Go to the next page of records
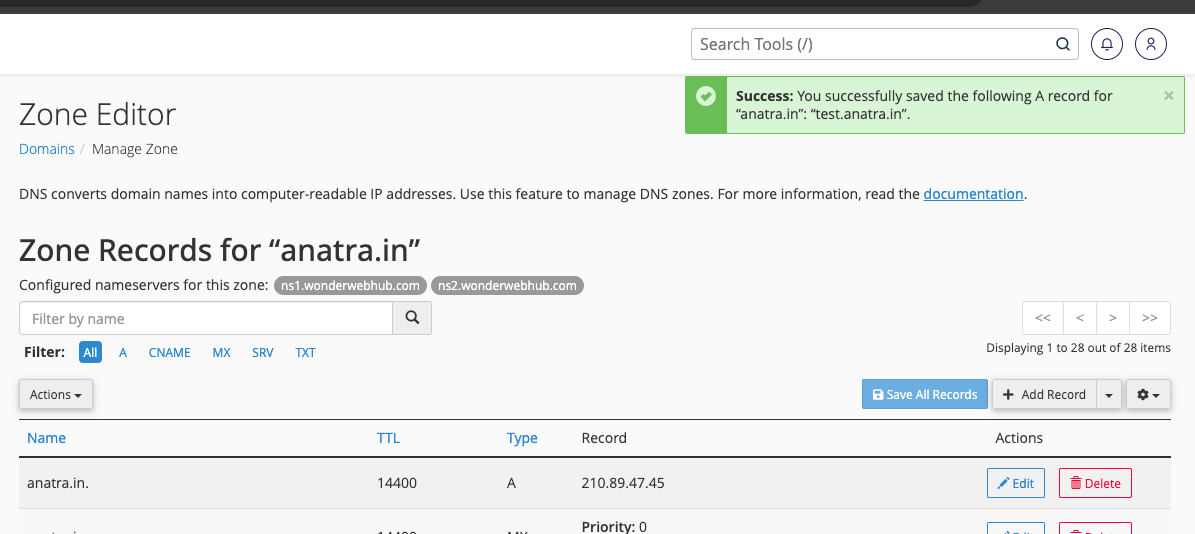Image resolution: width=1195 pixels, height=534 pixels. (1113, 318)
